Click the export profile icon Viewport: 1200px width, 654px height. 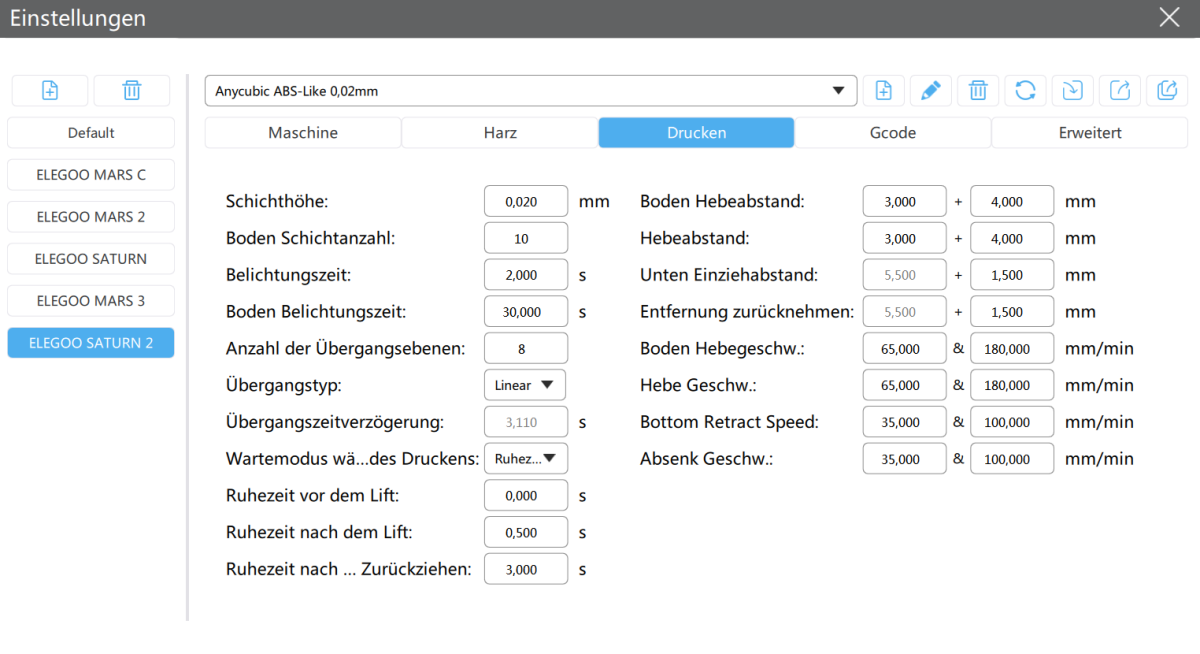pyautogui.click(x=1120, y=91)
